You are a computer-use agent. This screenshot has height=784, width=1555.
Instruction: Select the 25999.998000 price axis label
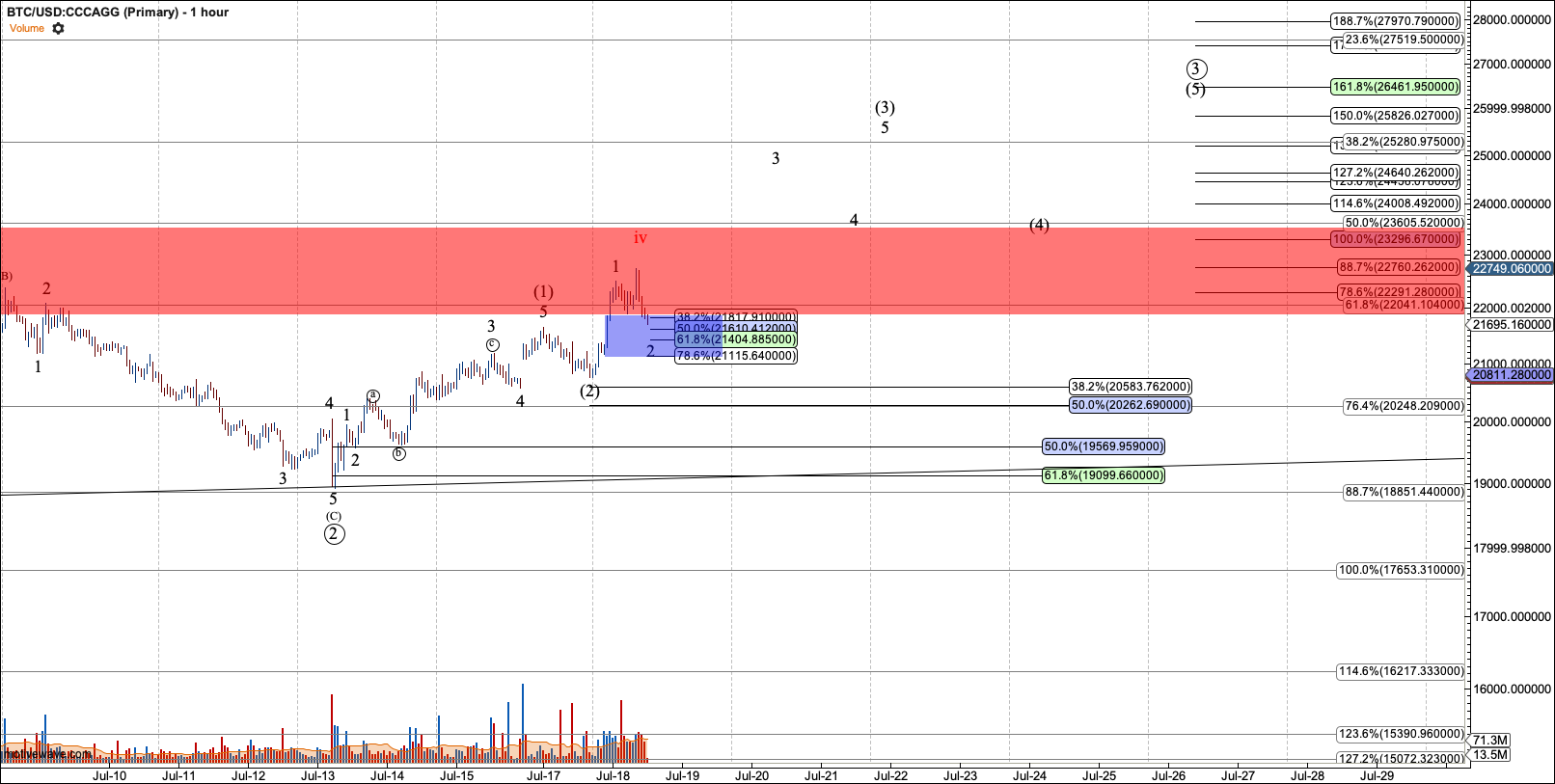pos(1512,109)
